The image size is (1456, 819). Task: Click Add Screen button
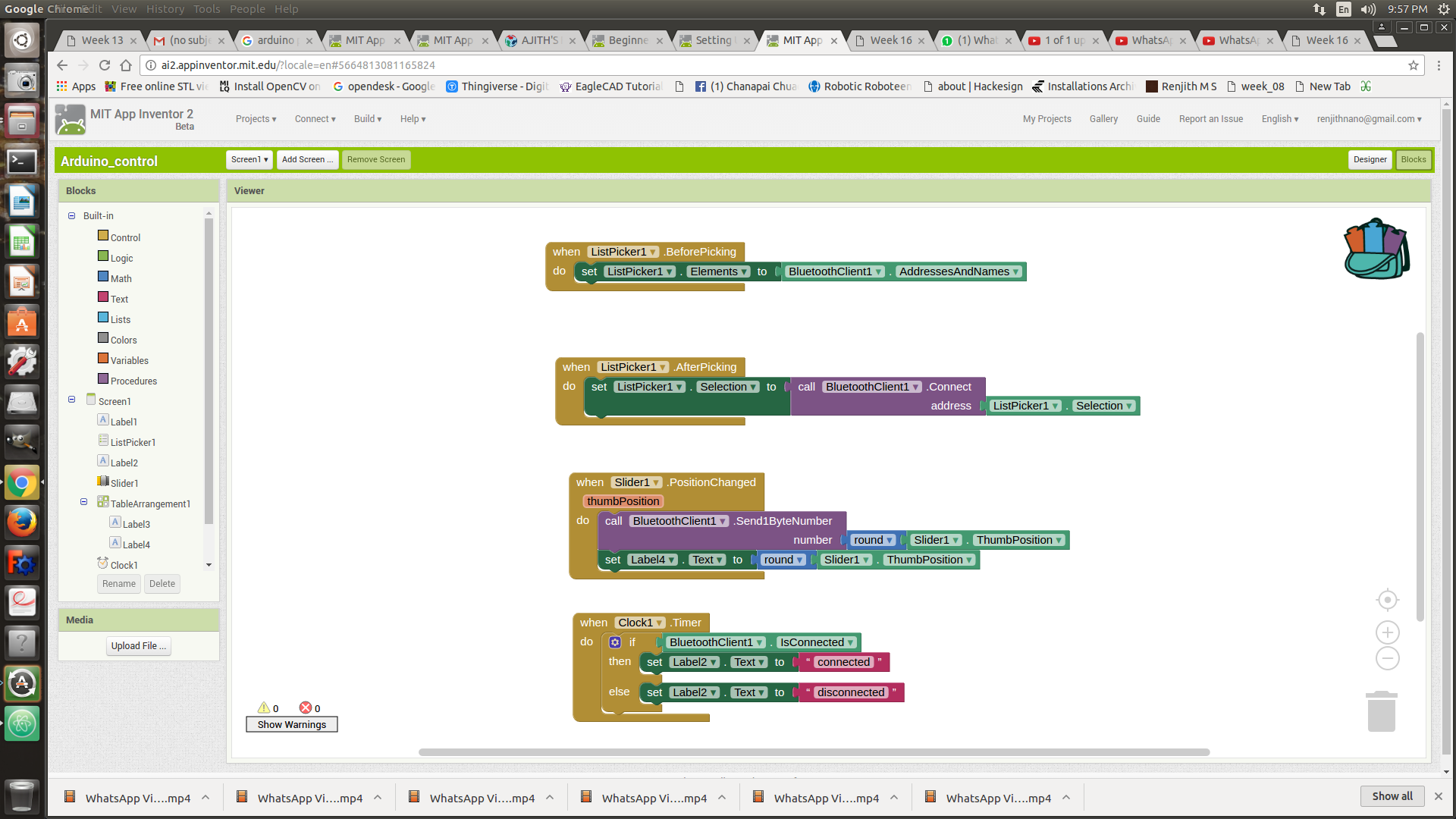(x=307, y=159)
